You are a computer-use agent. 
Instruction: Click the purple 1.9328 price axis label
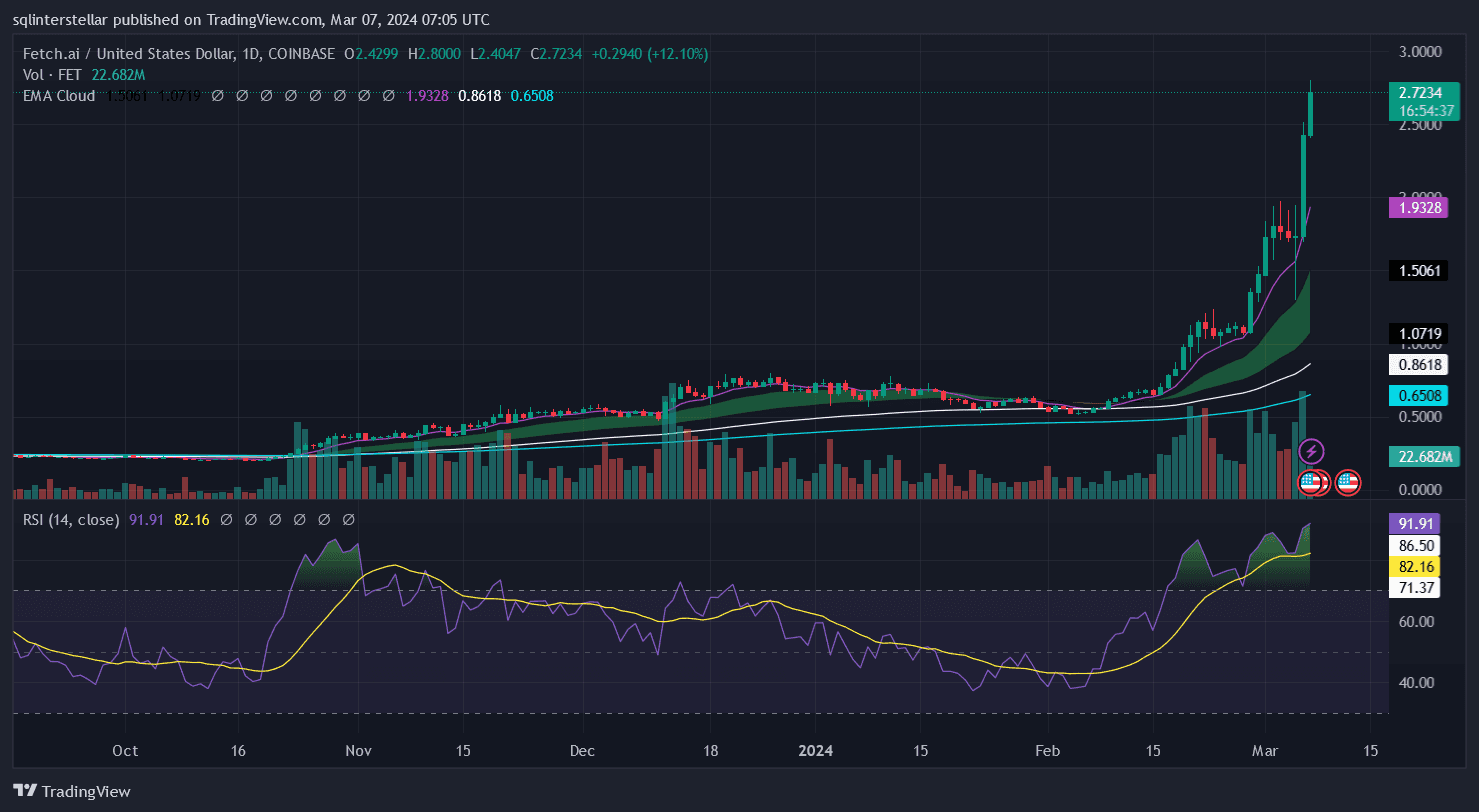click(x=1418, y=207)
